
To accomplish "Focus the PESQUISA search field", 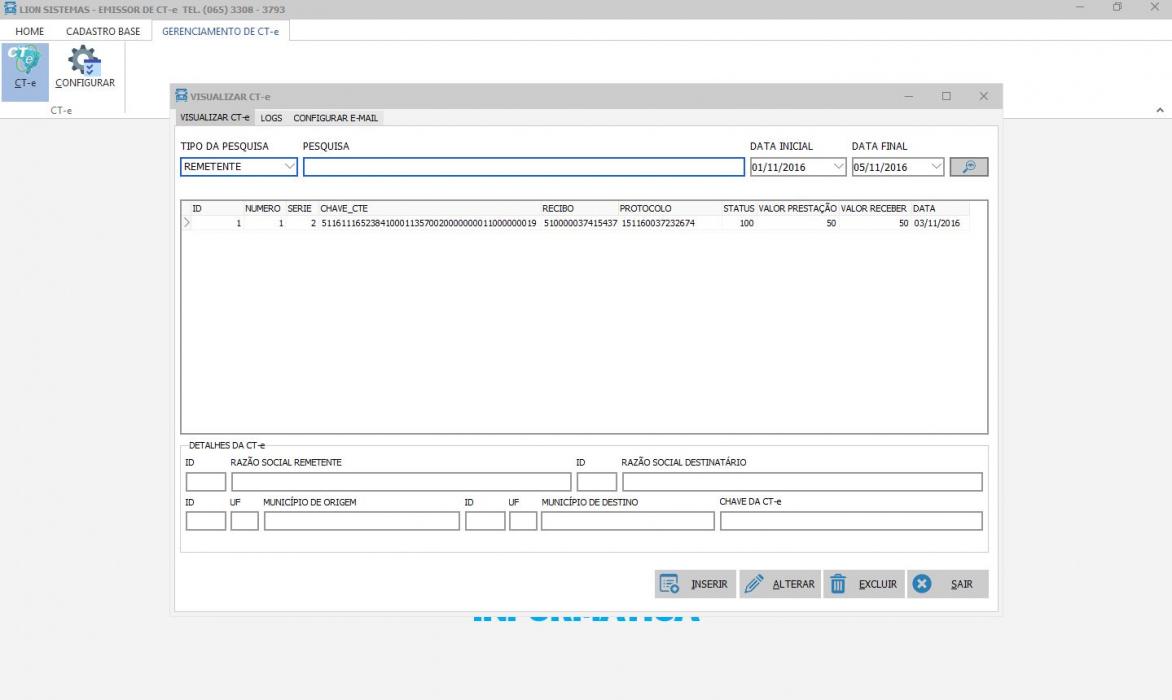I will 523,167.
